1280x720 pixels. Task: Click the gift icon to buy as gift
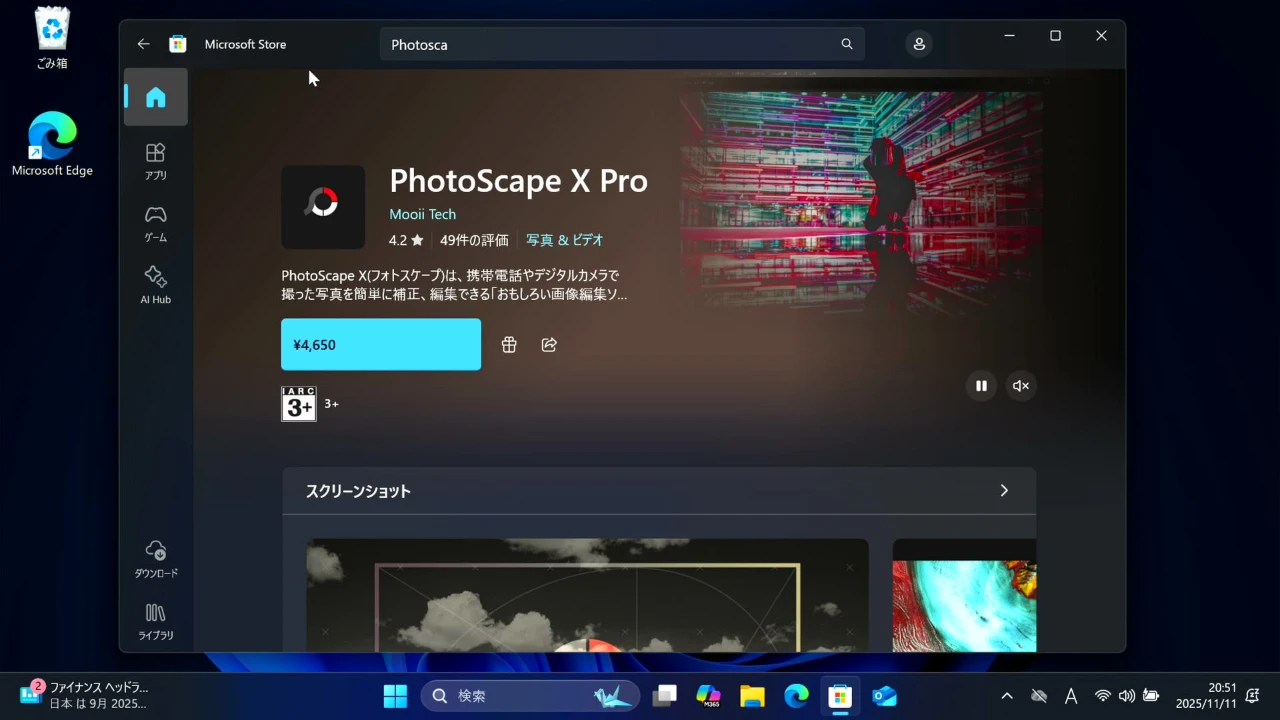pyautogui.click(x=509, y=345)
